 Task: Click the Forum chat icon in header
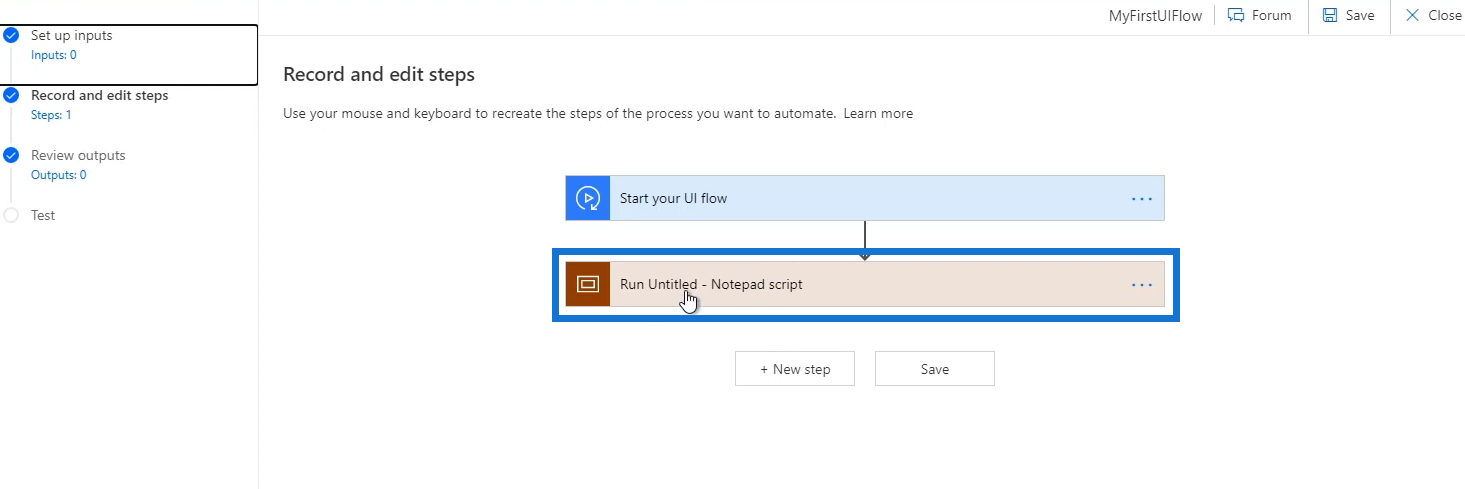point(1236,15)
